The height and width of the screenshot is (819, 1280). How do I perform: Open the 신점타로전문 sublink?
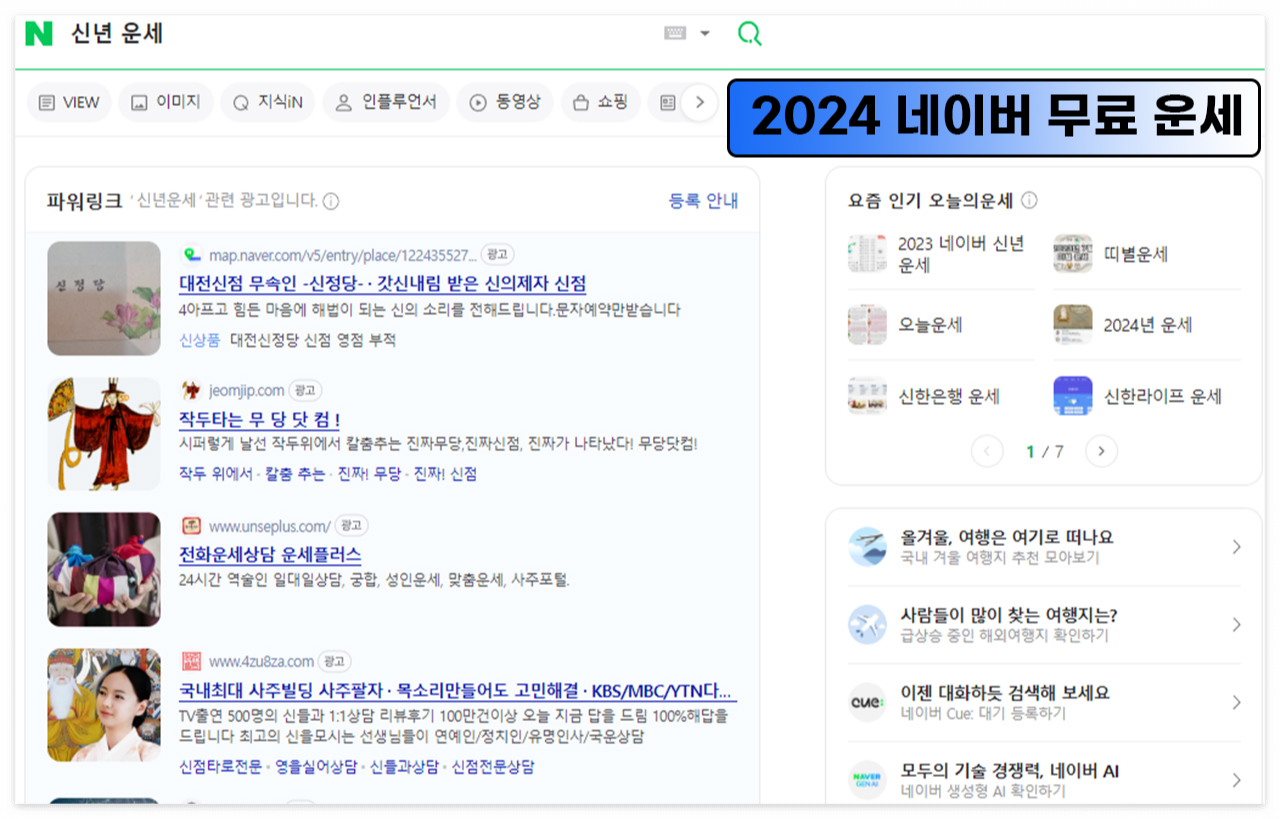point(221,767)
